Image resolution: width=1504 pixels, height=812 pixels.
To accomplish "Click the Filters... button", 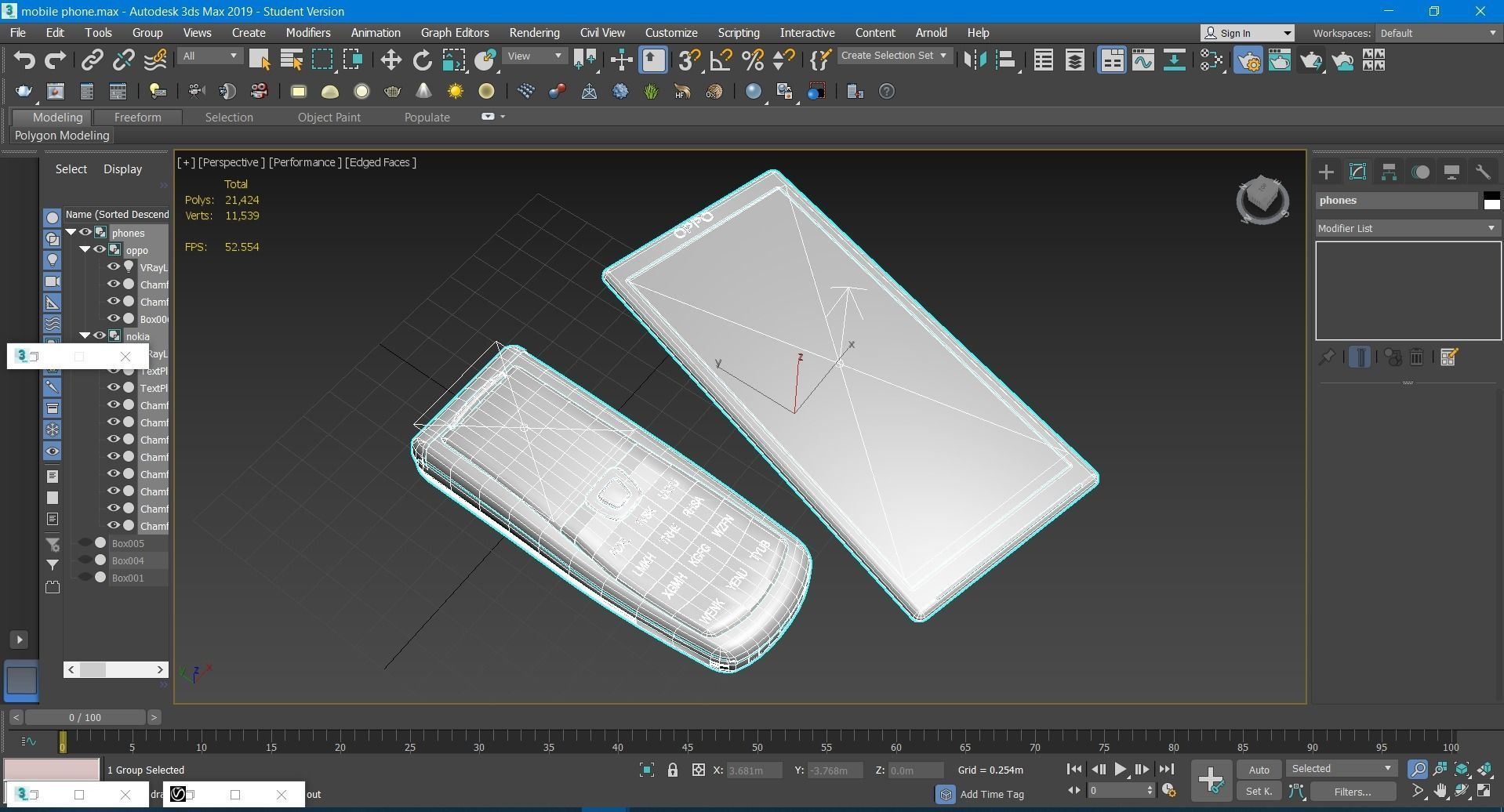I will click(1352, 792).
